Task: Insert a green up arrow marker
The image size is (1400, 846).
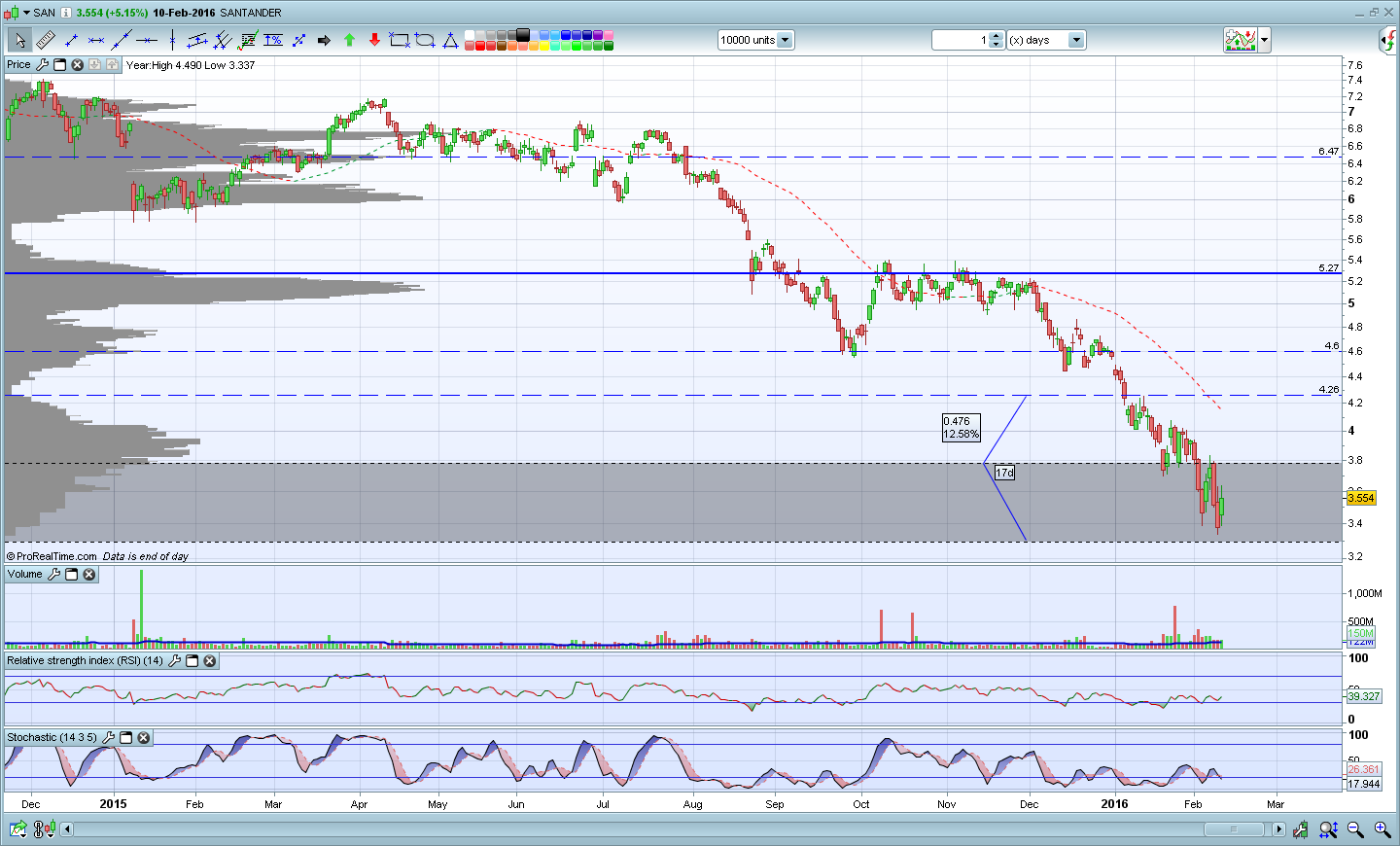Action: pyautogui.click(x=349, y=40)
